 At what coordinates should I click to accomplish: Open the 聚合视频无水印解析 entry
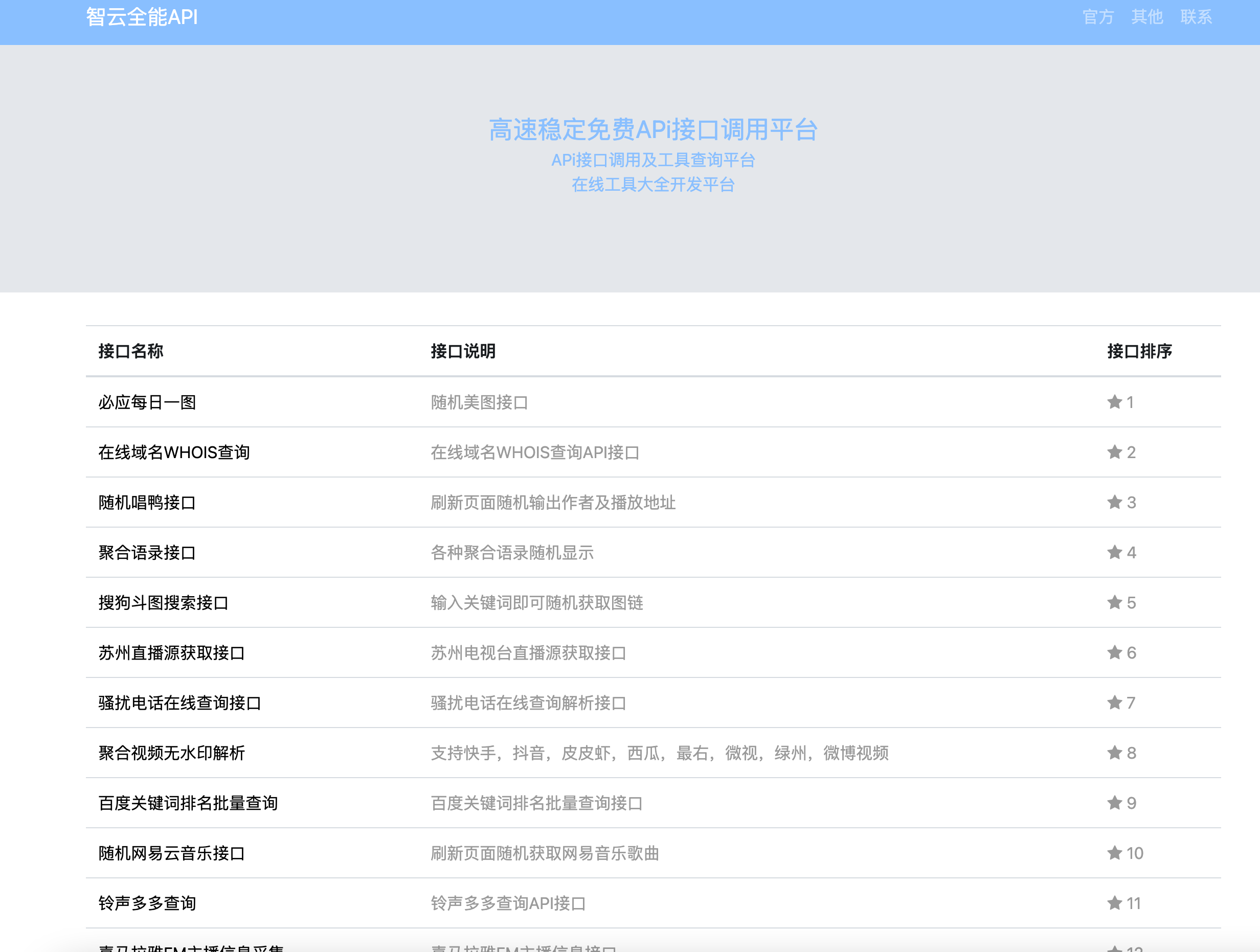pos(171,753)
